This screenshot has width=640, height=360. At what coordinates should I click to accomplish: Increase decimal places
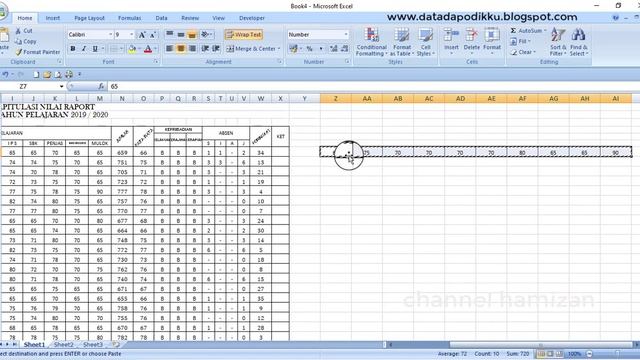coord(333,49)
